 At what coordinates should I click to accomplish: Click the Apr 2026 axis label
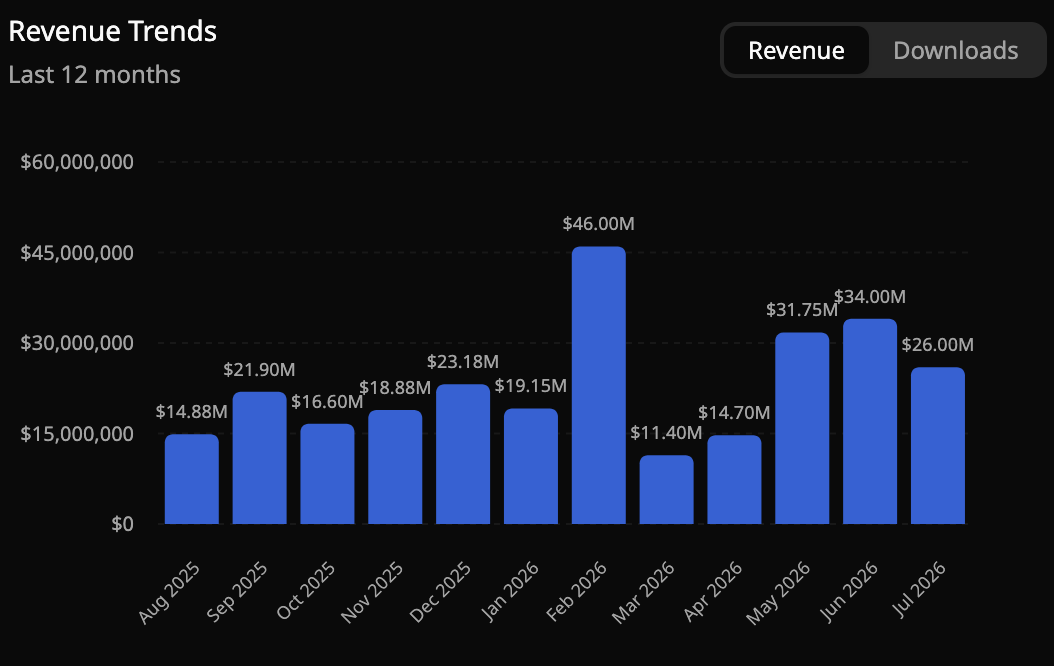point(713,591)
